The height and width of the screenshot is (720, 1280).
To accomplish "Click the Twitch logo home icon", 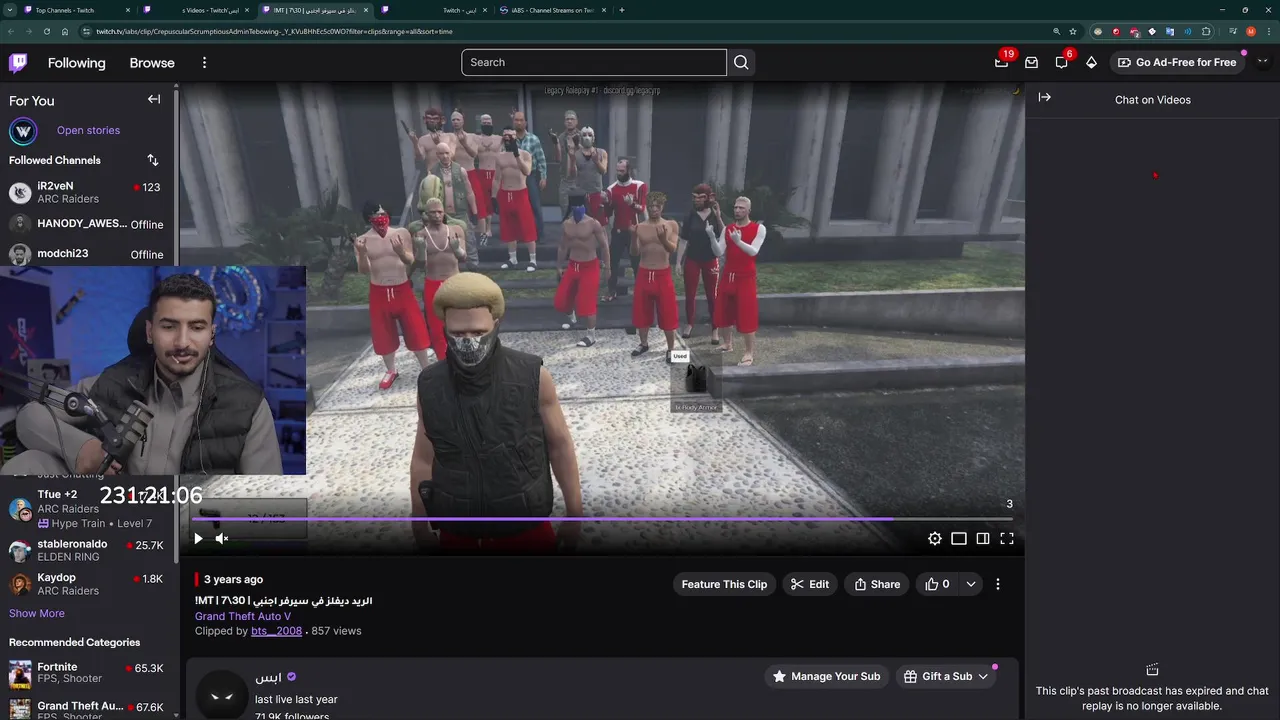I will (x=18, y=62).
